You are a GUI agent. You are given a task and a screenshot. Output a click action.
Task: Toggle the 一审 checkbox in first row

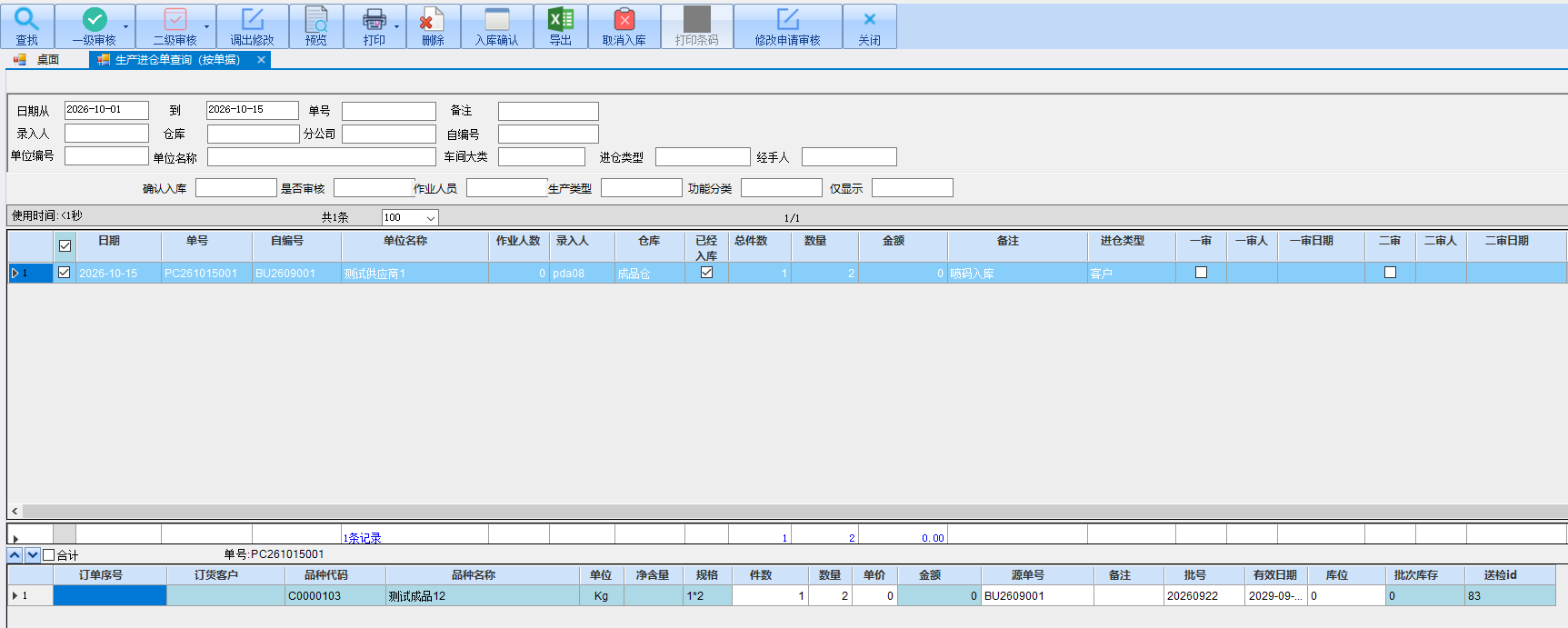tap(1201, 273)
